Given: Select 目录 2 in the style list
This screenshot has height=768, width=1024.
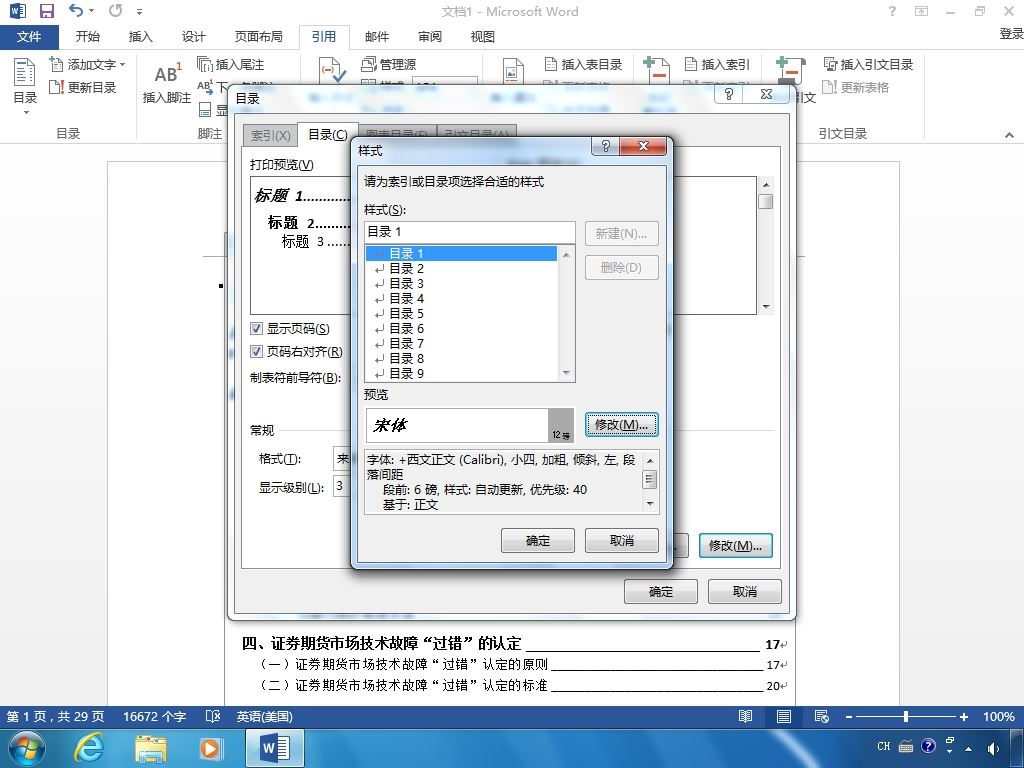Looking at the screenshot, I should (461, 268).
